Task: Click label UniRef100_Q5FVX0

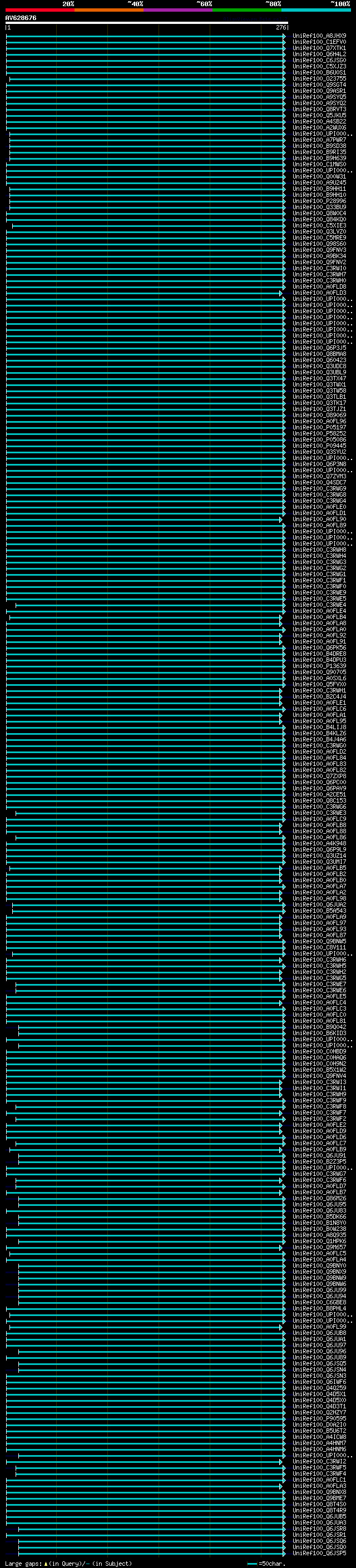Action: pos(319,684)
